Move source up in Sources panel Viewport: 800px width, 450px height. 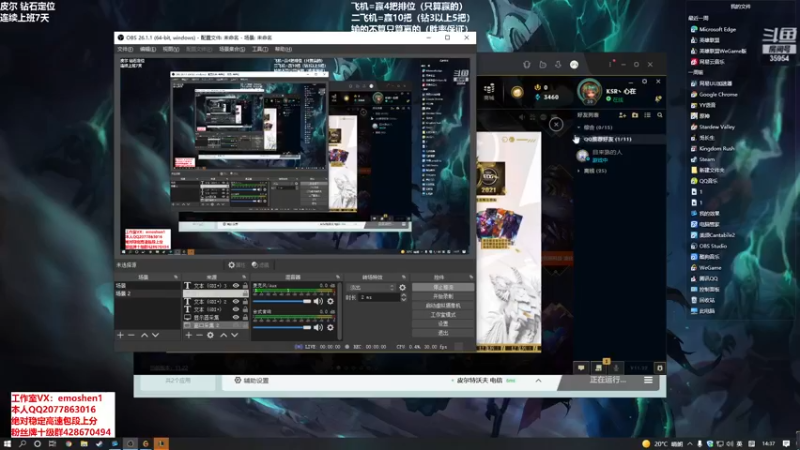223,335
